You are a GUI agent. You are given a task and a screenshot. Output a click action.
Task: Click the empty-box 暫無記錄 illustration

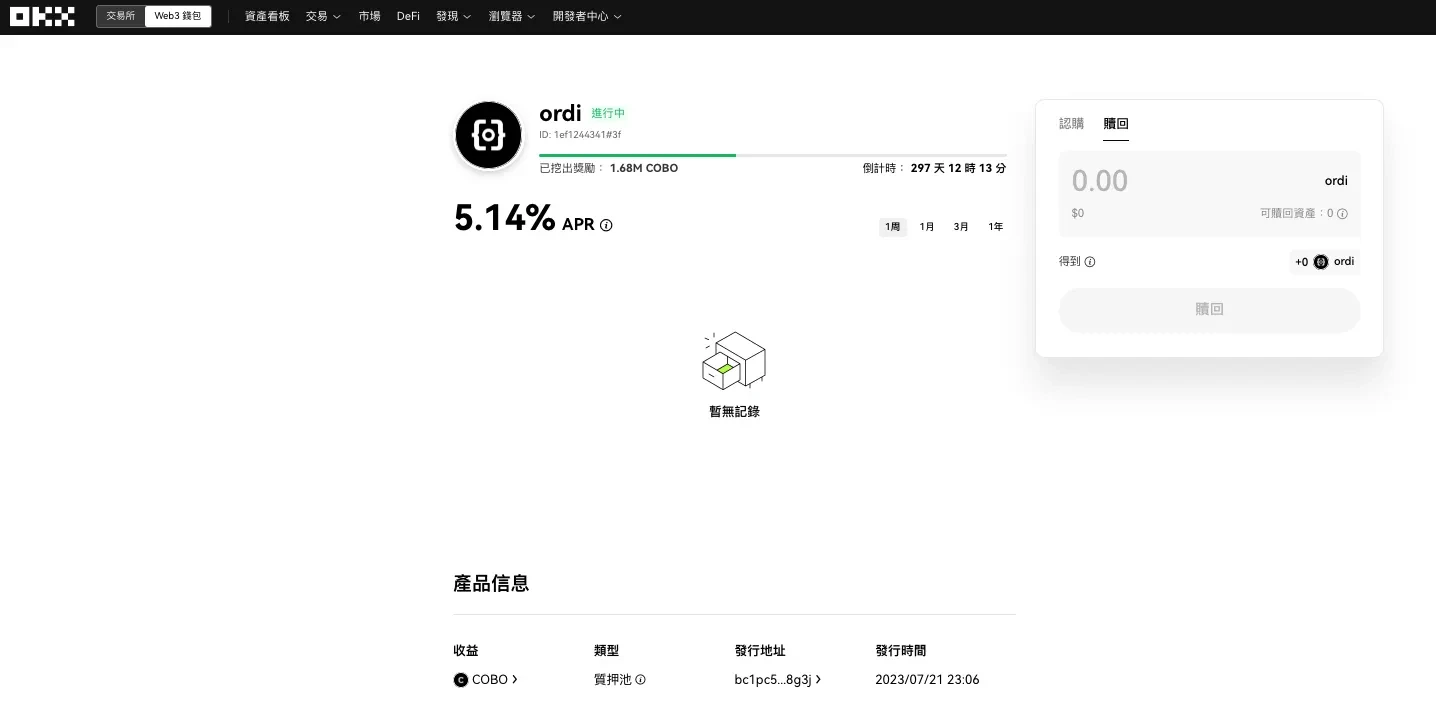[734, 361]
